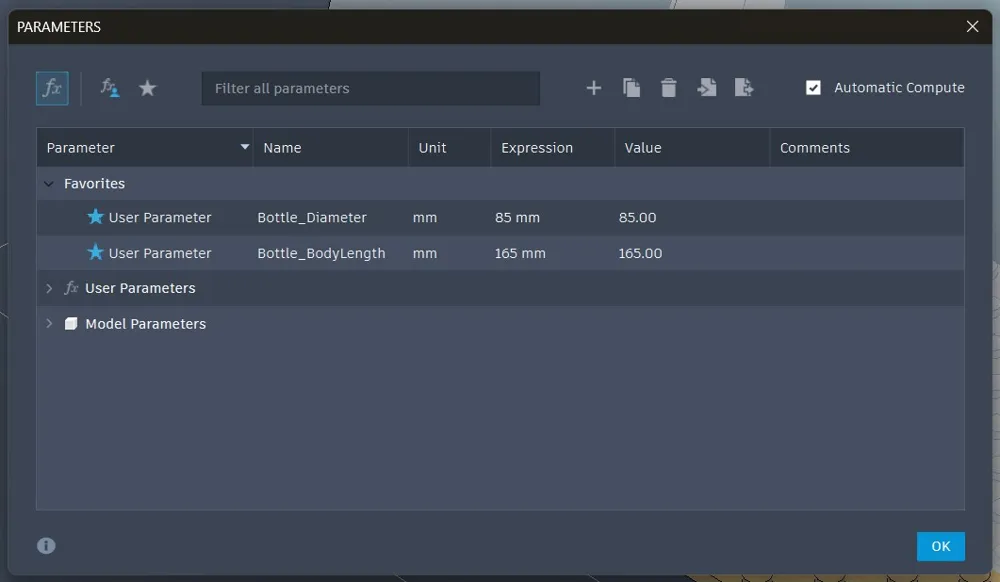Select the Favorites group label

pyautogui.click(x=94, y=184)
